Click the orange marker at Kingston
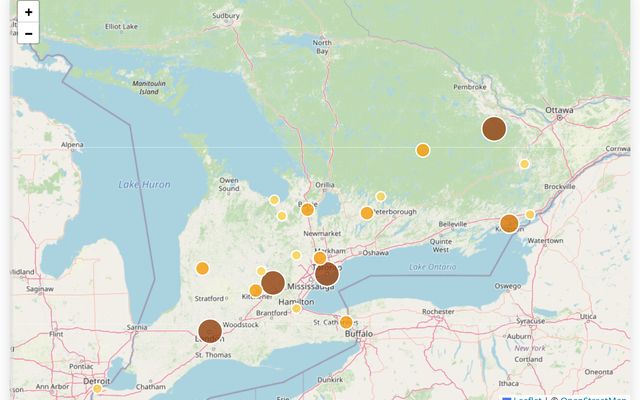Viewport: 640px width, 400px height. coord(509,223)
